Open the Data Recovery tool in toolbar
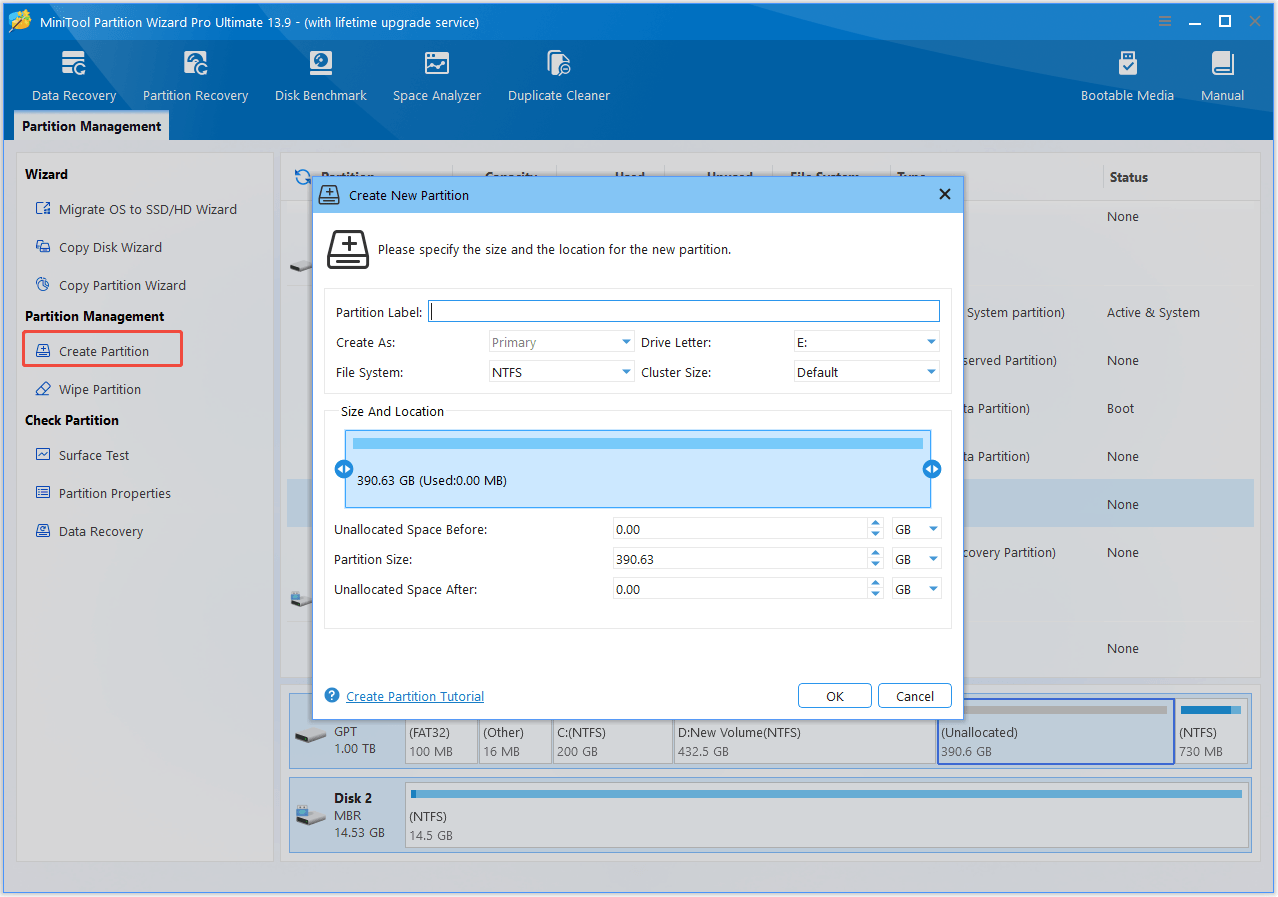 point(74,76)
